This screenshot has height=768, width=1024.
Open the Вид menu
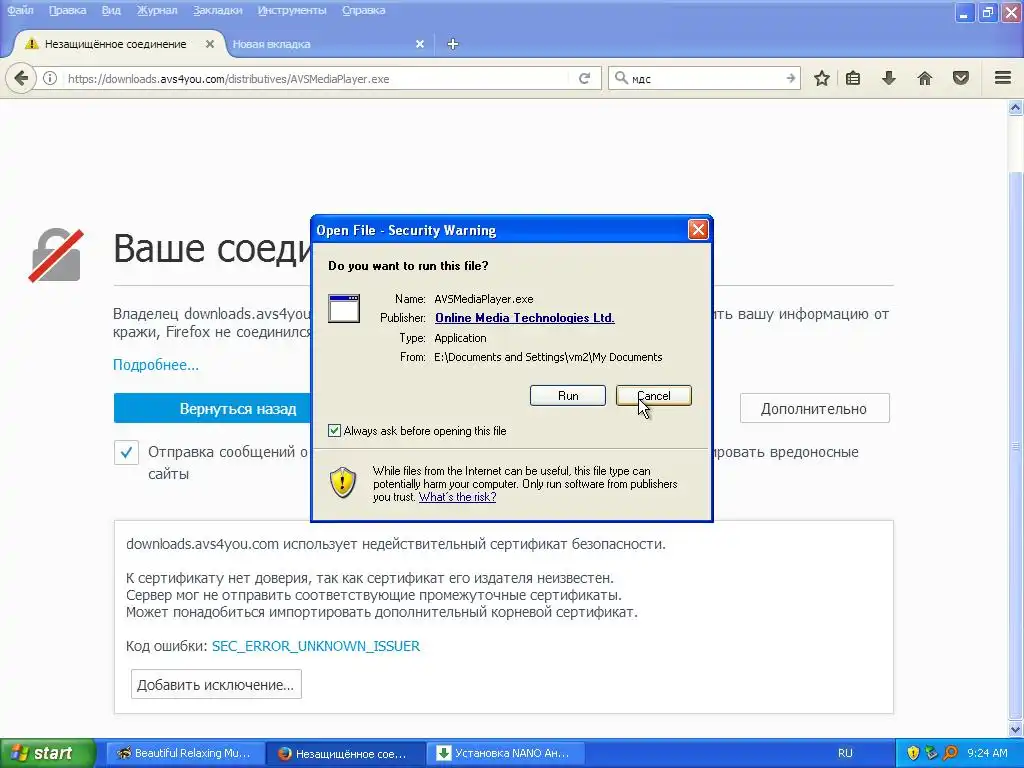tap(111, 10)
